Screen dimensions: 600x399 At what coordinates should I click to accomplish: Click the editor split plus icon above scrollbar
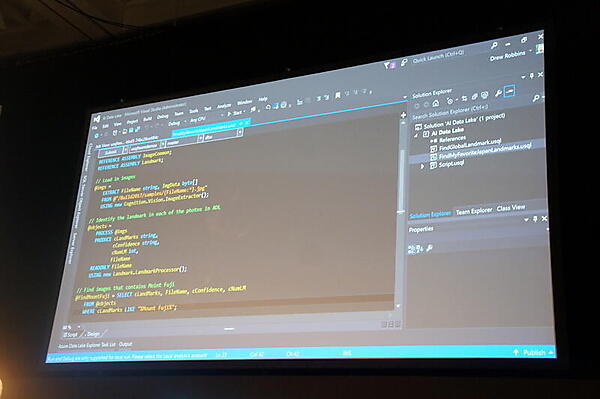[403, 115]
